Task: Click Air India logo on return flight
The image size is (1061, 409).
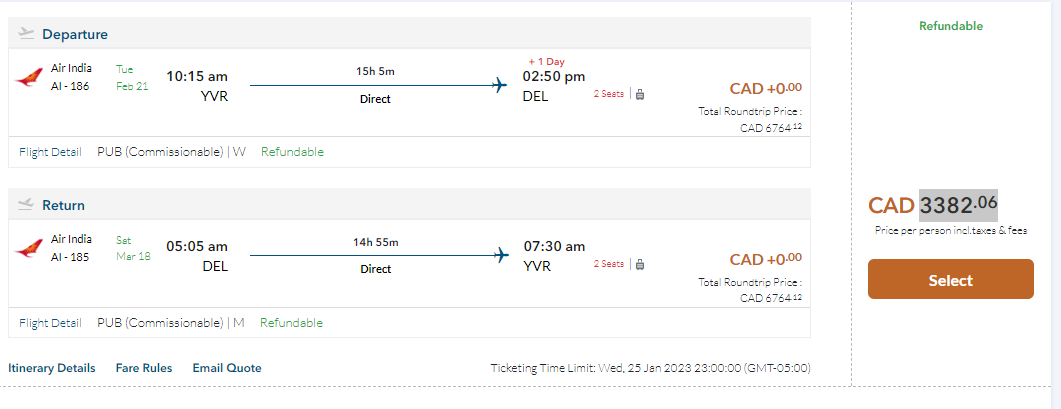Action: coord(30,247)
